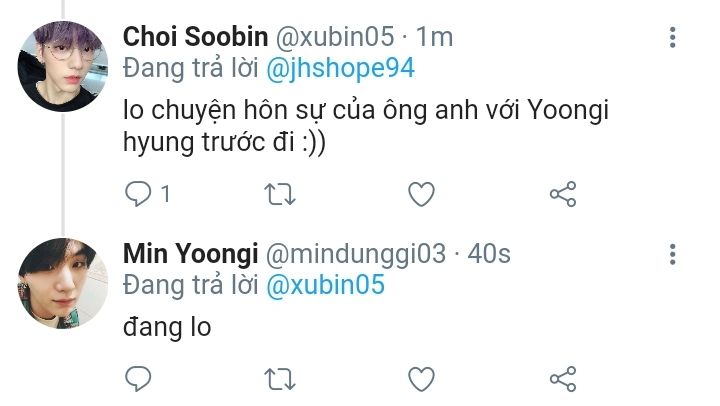The image size is (720, 406).
Task: Open Min Yoongi's profile picture
Action: tap(62, 283)
